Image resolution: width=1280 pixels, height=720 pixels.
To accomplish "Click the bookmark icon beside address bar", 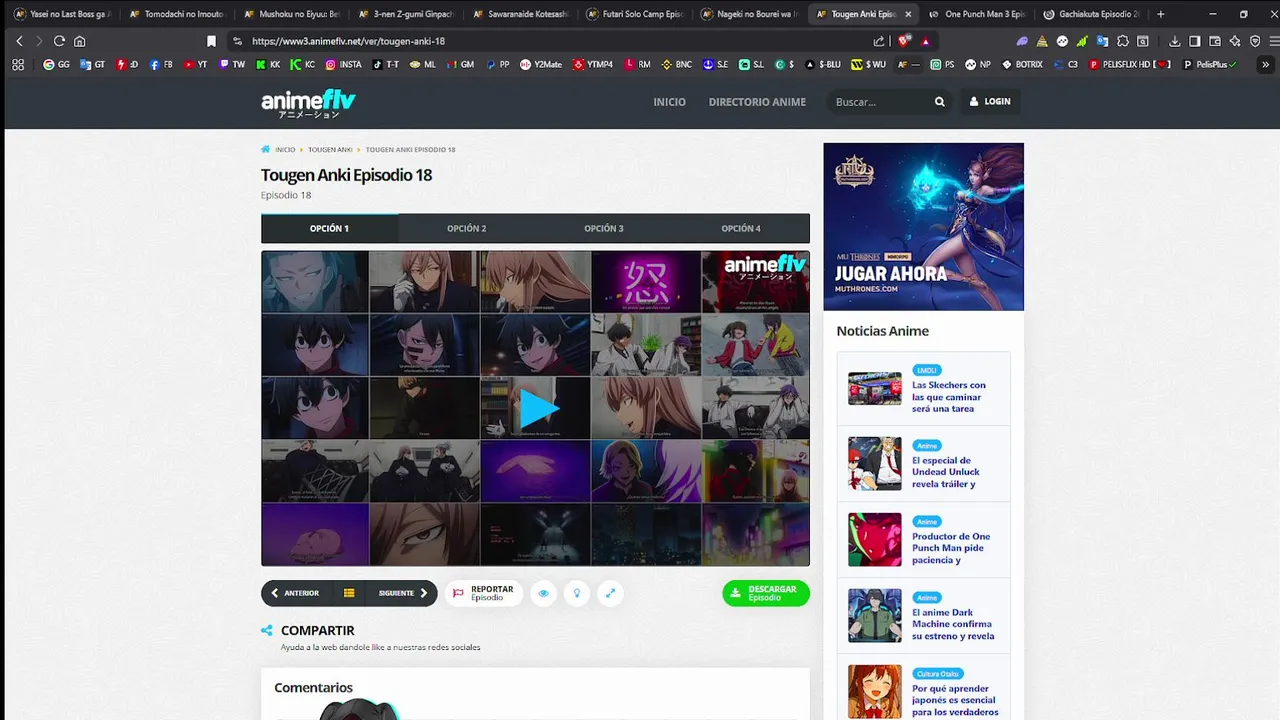I will coord(211,41).
